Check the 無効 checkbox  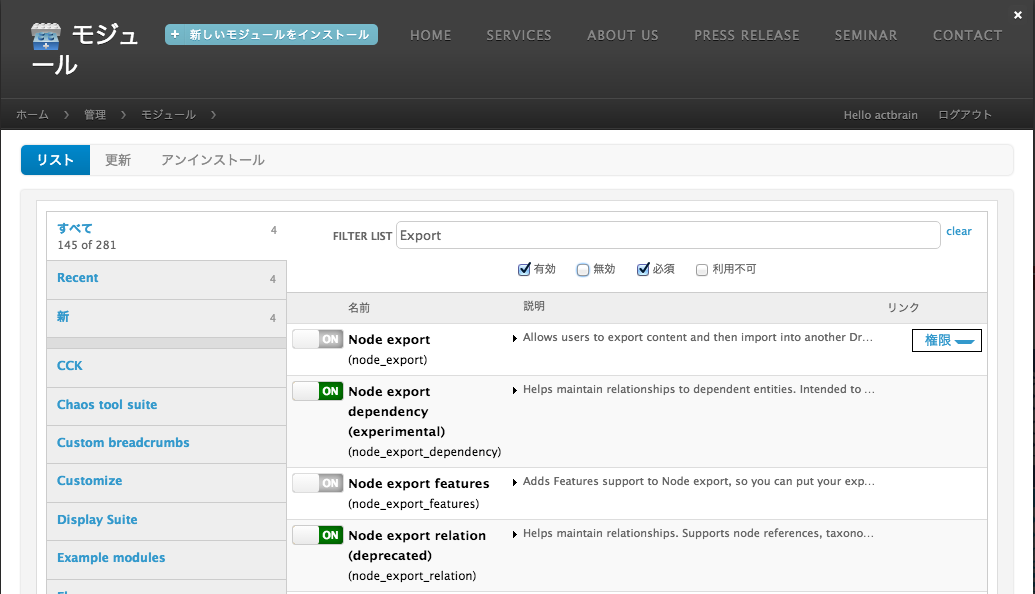coord(582,268)
